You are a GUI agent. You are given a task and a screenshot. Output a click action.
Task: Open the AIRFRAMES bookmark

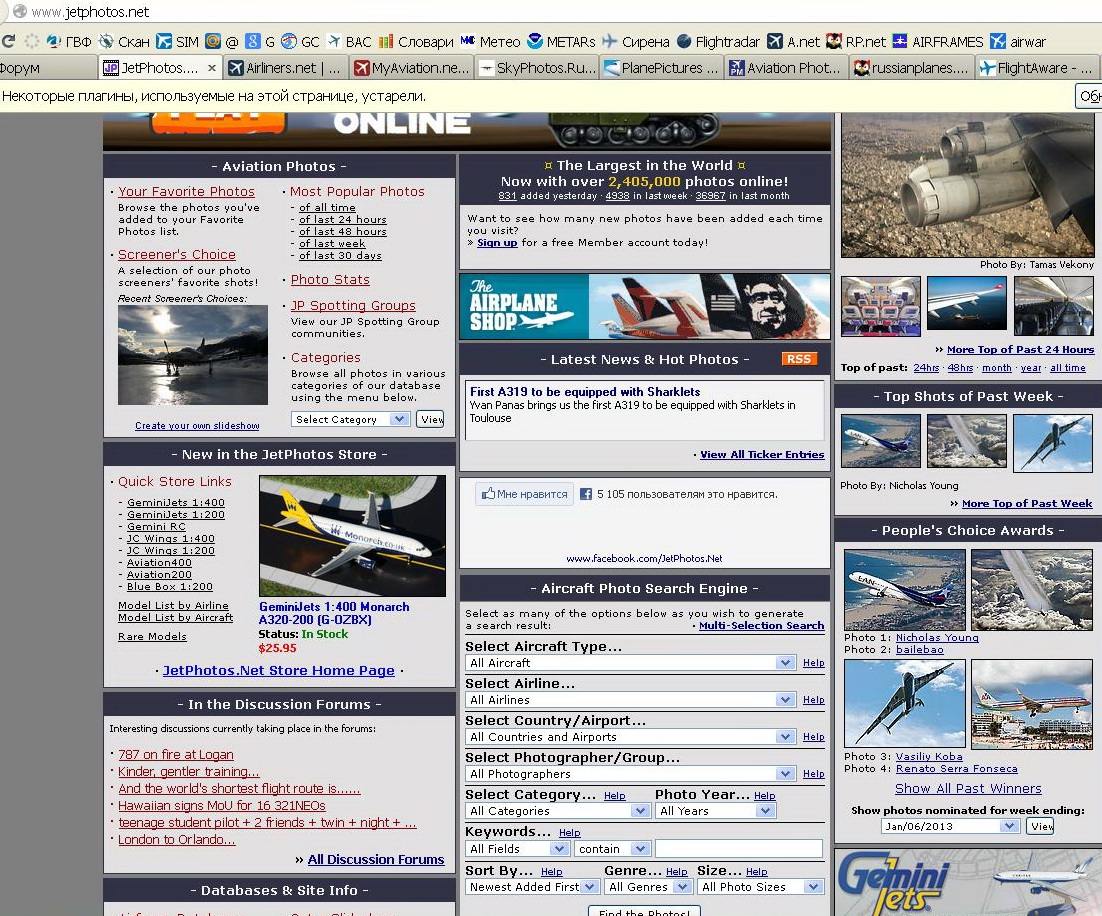click(938, 41)
